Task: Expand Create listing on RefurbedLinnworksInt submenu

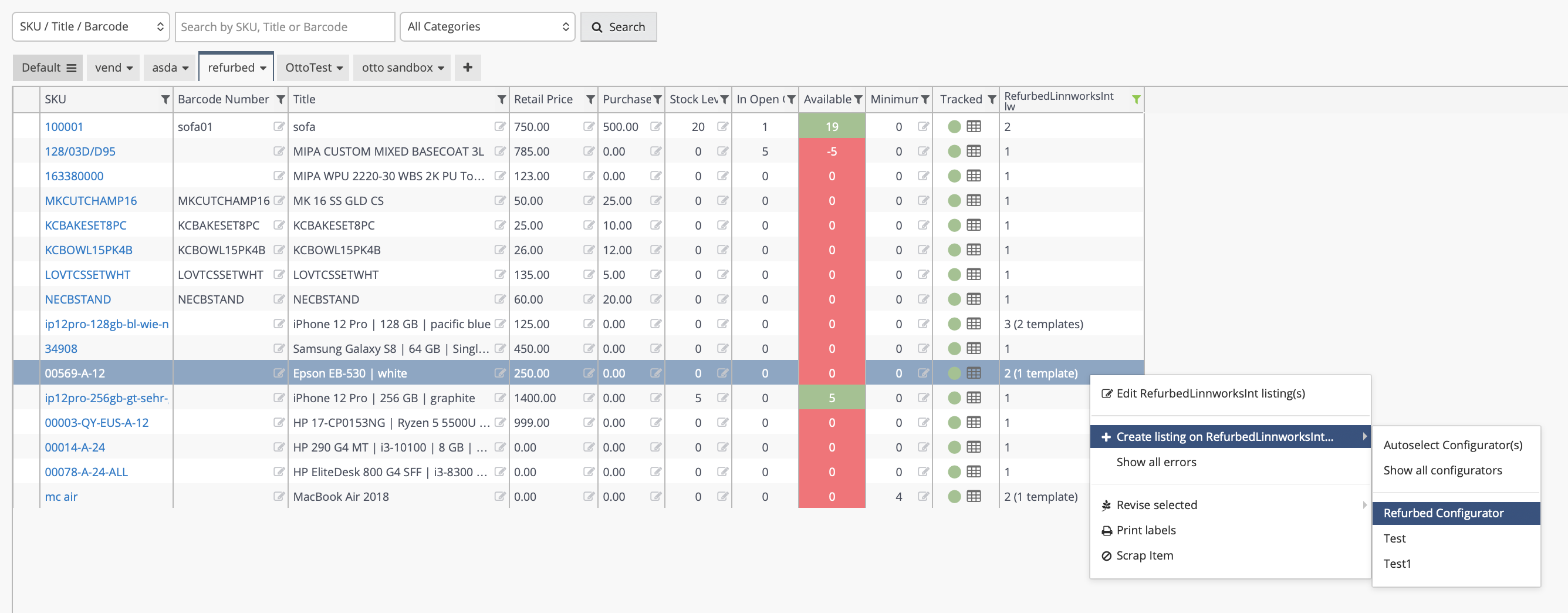Action: [1230, 436]
